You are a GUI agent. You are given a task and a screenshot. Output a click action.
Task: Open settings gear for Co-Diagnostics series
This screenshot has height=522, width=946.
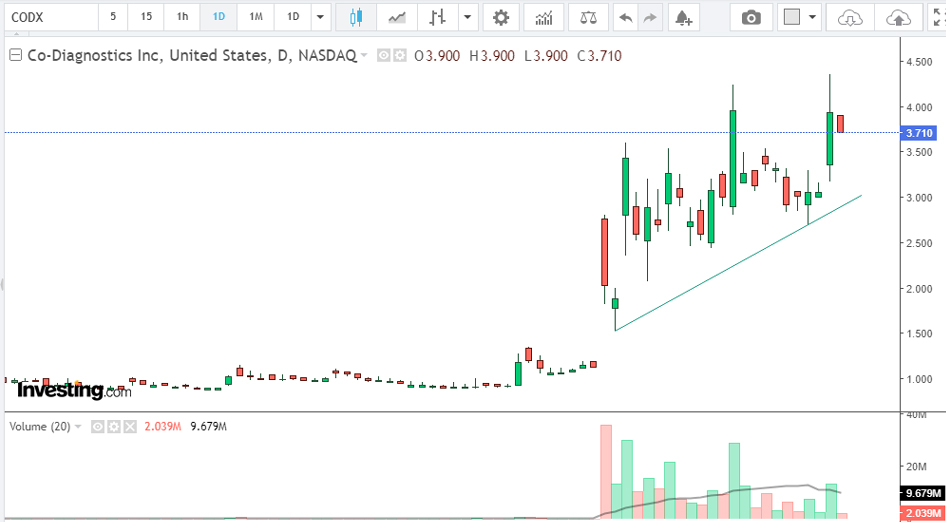pyautogui.click(x=399, y=56)
